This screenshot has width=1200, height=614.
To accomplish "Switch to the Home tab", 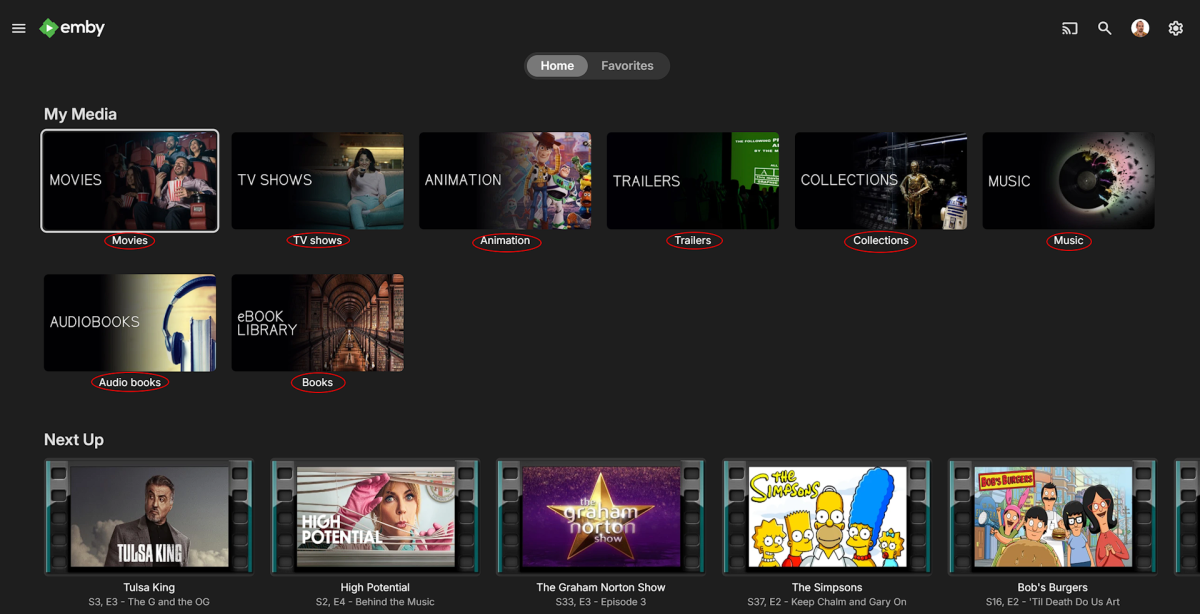I will 557,66.
